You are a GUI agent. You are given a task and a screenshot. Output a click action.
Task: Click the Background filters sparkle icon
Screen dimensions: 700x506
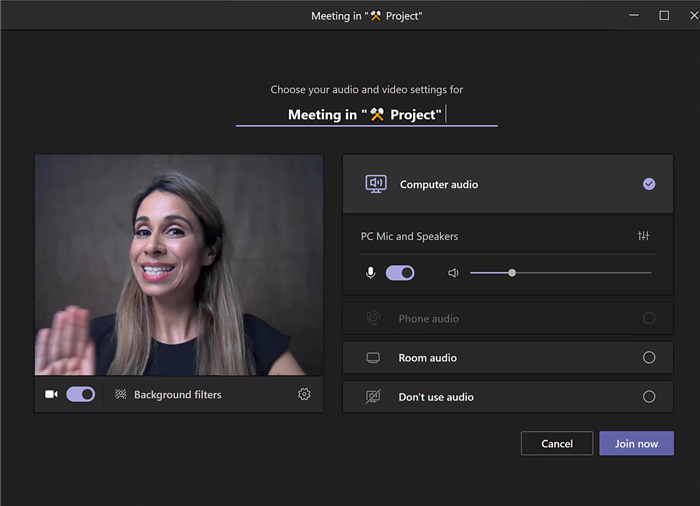[x=120, y=394]
